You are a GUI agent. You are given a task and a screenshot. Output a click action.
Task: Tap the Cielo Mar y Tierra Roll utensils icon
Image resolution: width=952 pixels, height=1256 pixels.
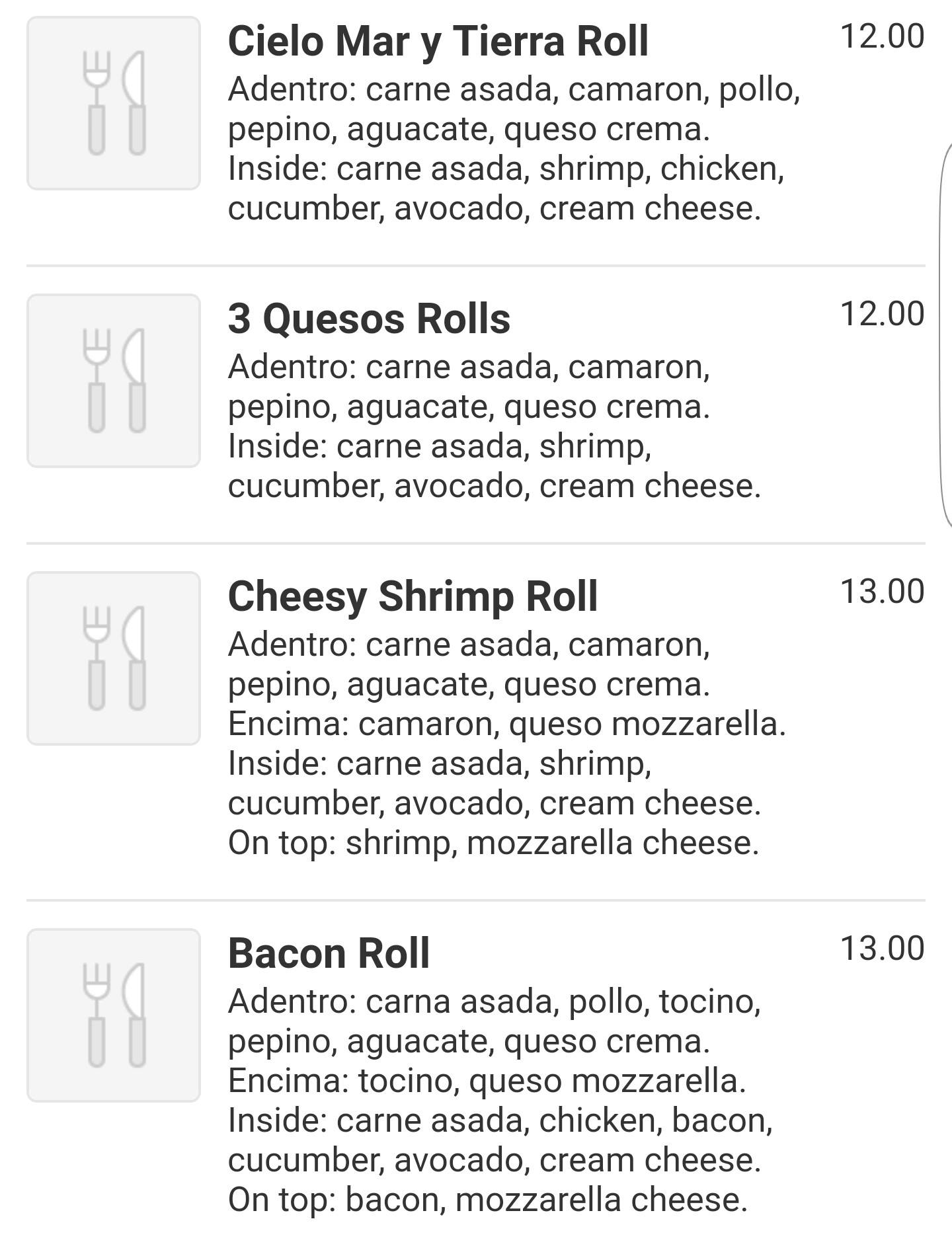coord(113,103)
